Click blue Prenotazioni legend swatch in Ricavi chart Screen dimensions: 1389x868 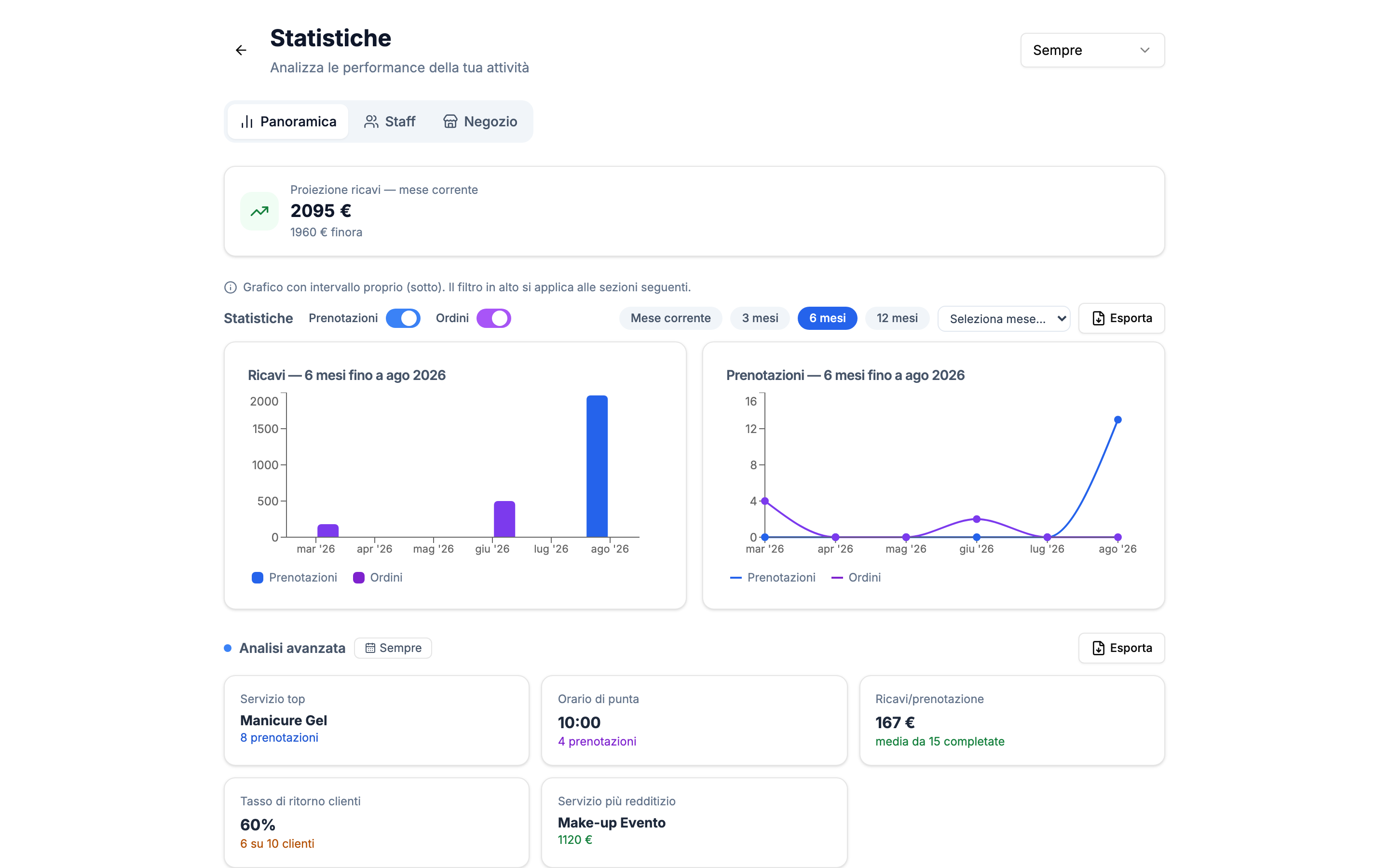click(x=258, y=578)
